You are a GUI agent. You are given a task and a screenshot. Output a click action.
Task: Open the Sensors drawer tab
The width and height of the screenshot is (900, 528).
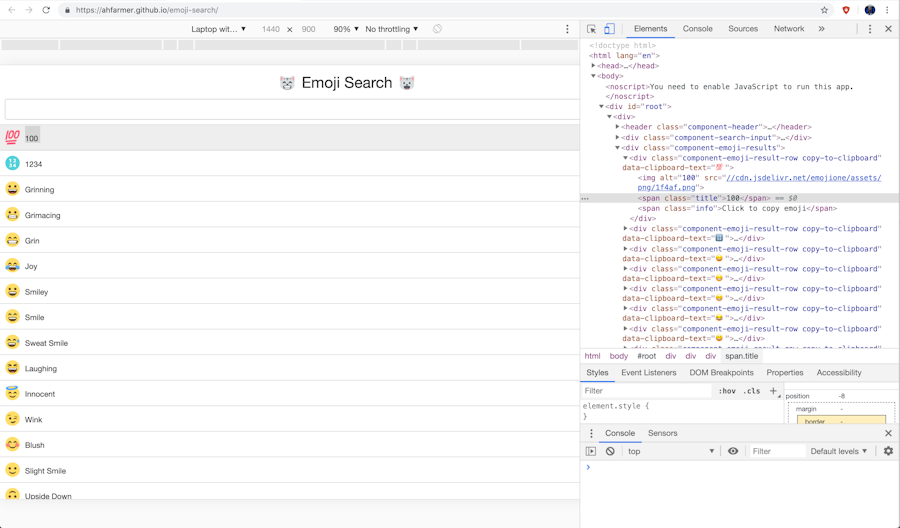click(x=662, y=433)
